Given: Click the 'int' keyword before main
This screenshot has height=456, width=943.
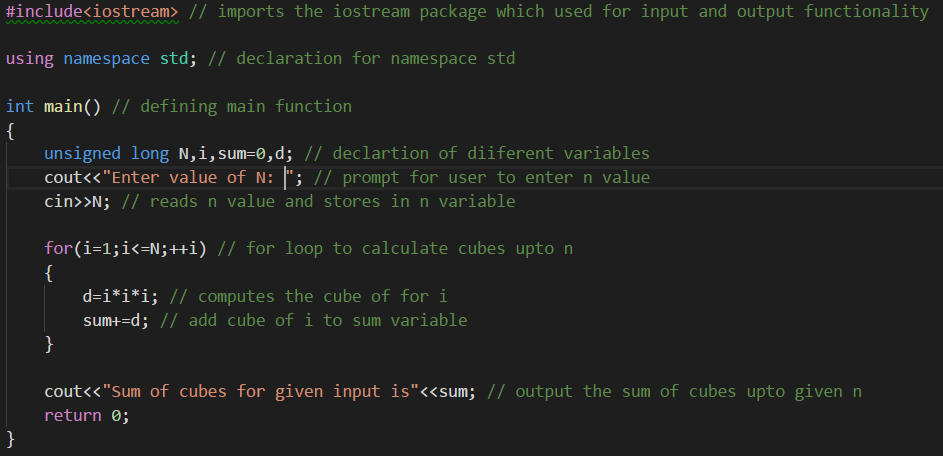Looking at the screenshot, I should pos(20,106).
